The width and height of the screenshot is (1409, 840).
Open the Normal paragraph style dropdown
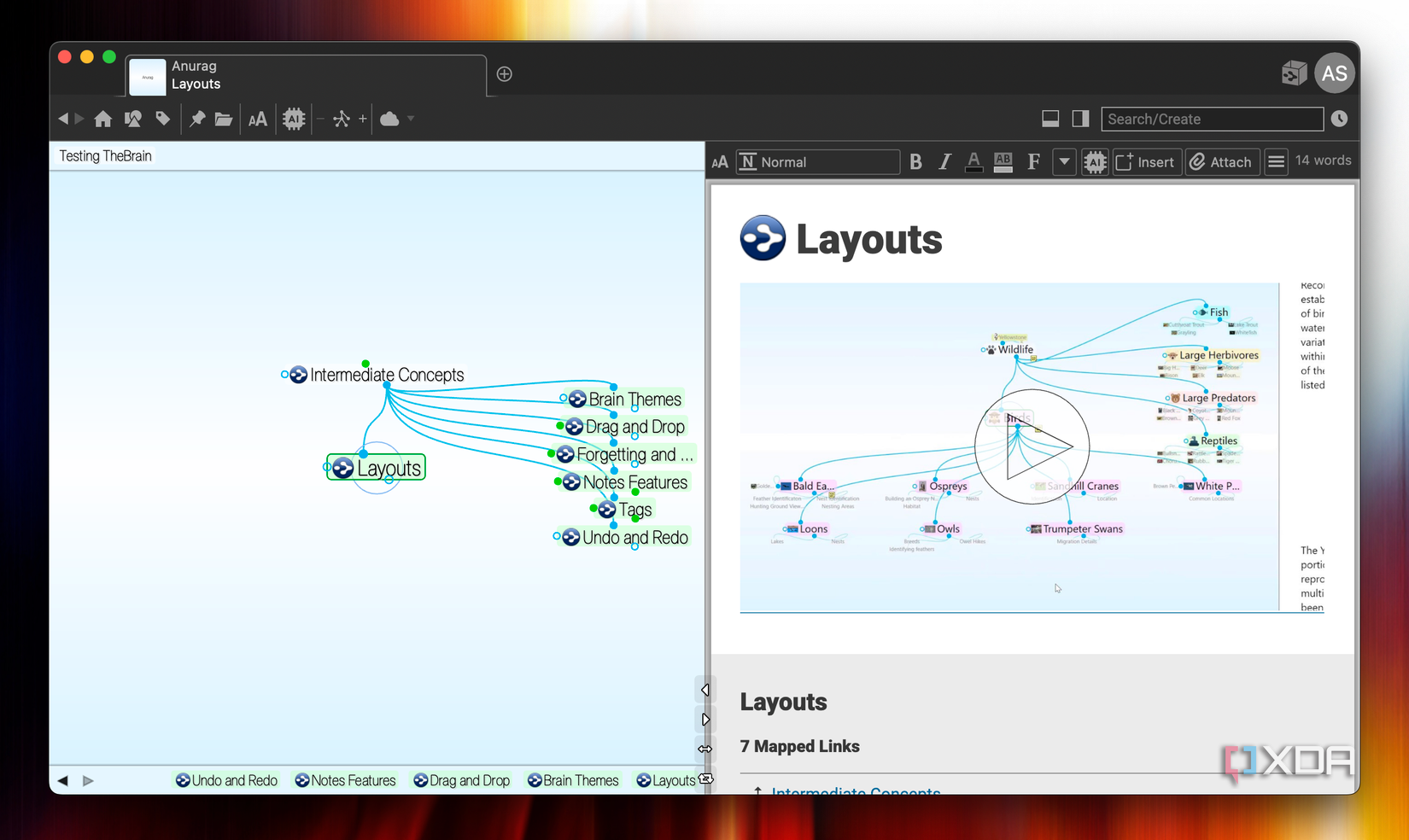click(818, 162)
